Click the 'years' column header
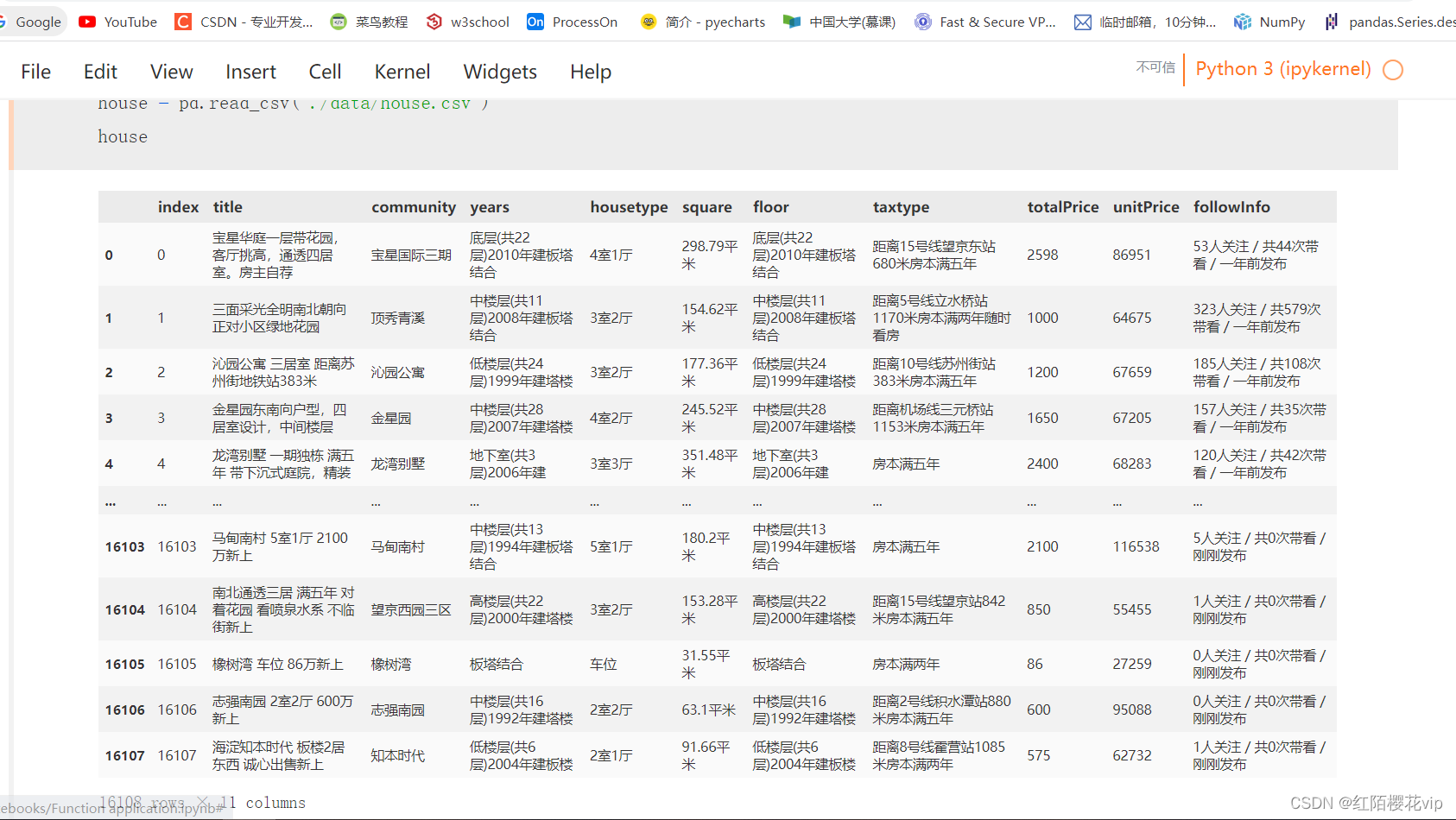Viewport: 1456px width, 820px height. [490, 207]
